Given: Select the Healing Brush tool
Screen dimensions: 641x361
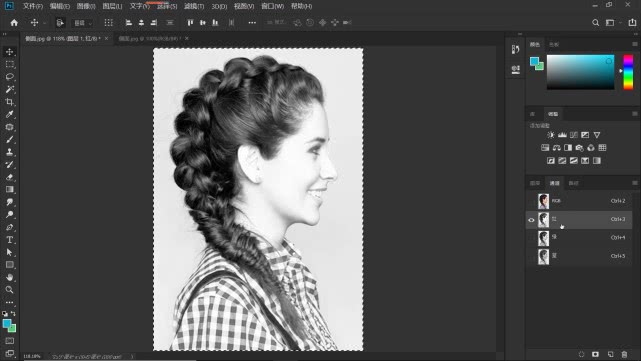Looking at the screenshot, I should point(9,127).
